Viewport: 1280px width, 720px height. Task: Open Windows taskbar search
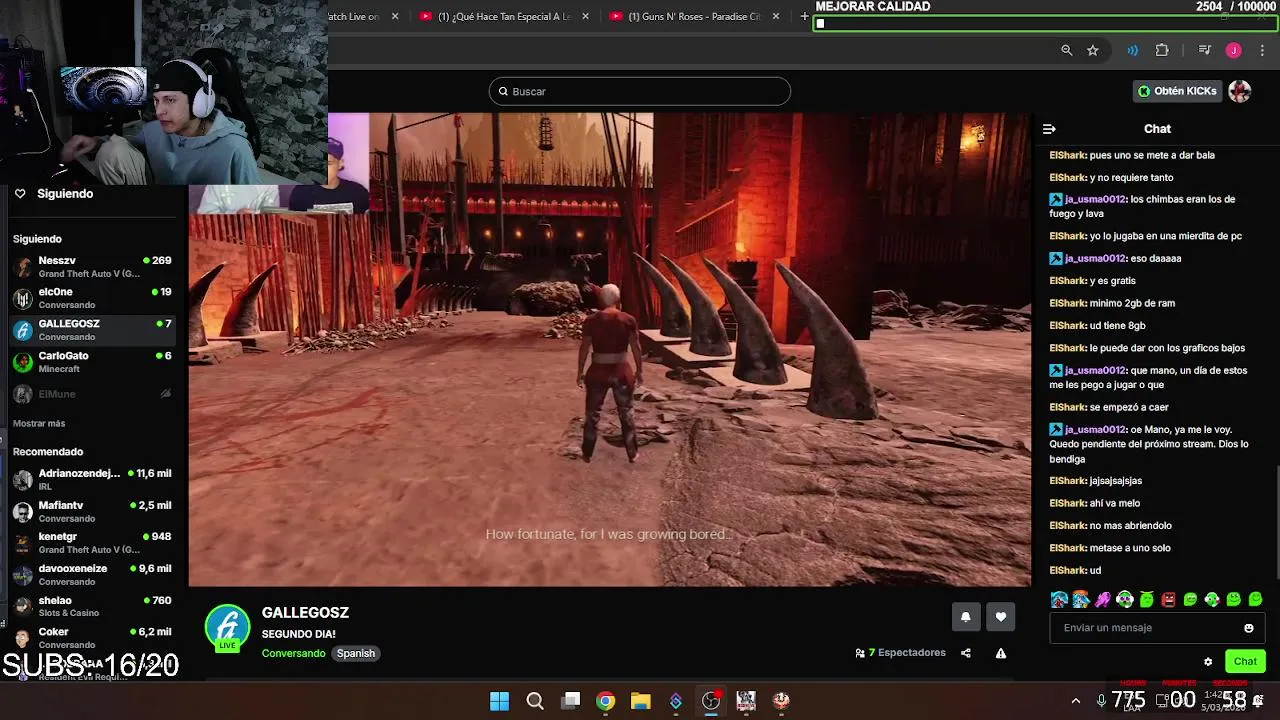pyautogui.click(x=535, y=701)
